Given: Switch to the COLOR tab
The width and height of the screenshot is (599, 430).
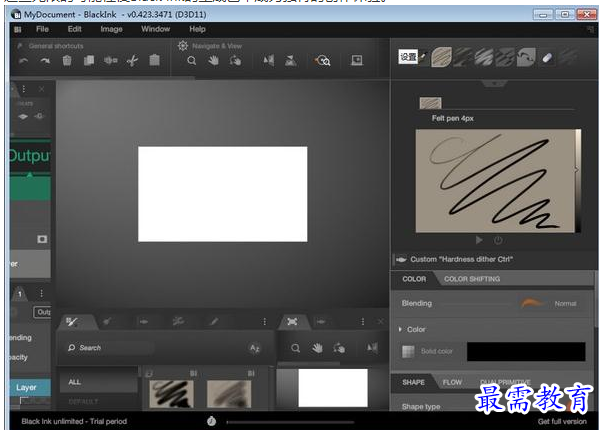Looking at the screenshot, I should 414,279.
